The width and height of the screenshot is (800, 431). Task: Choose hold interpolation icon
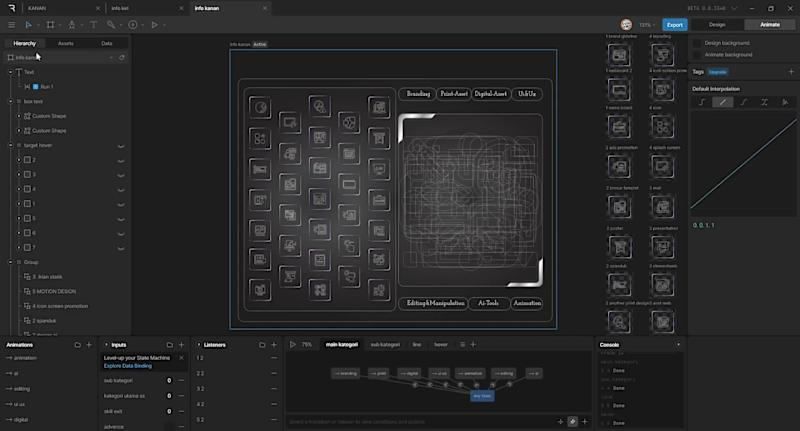[702, 102]
